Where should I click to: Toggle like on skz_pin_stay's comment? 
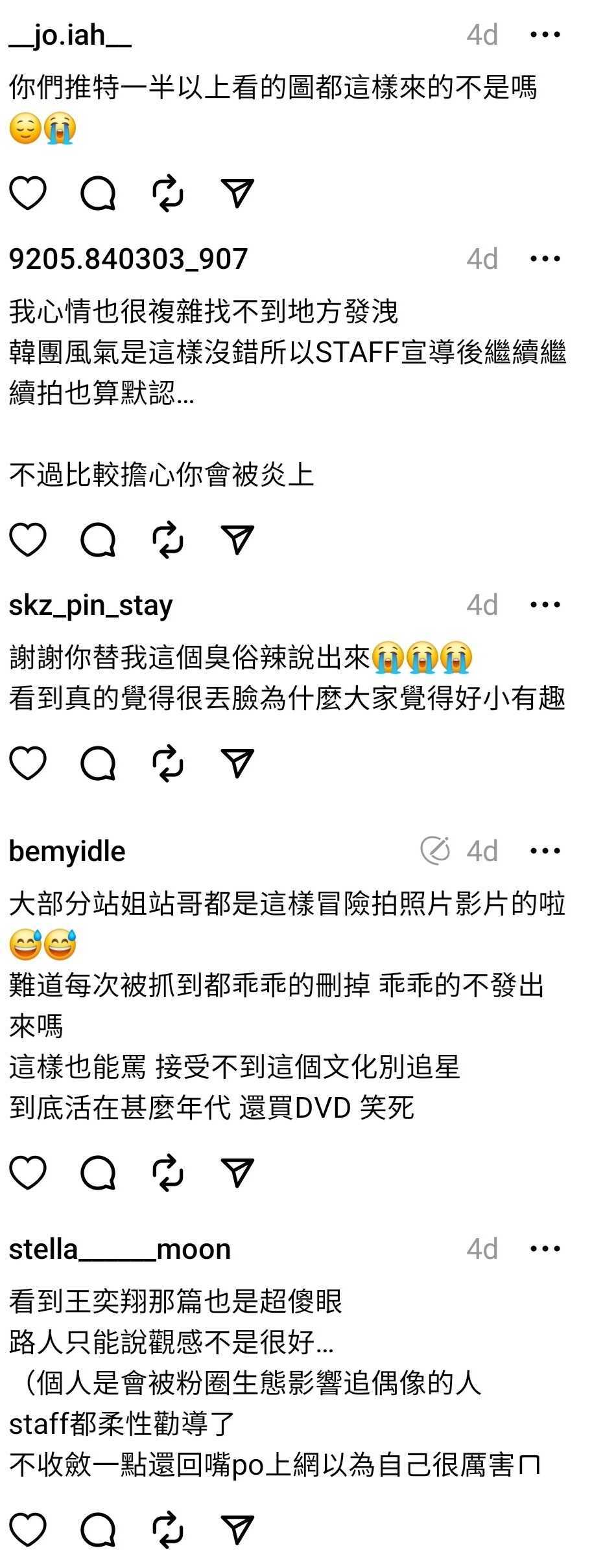28,763
